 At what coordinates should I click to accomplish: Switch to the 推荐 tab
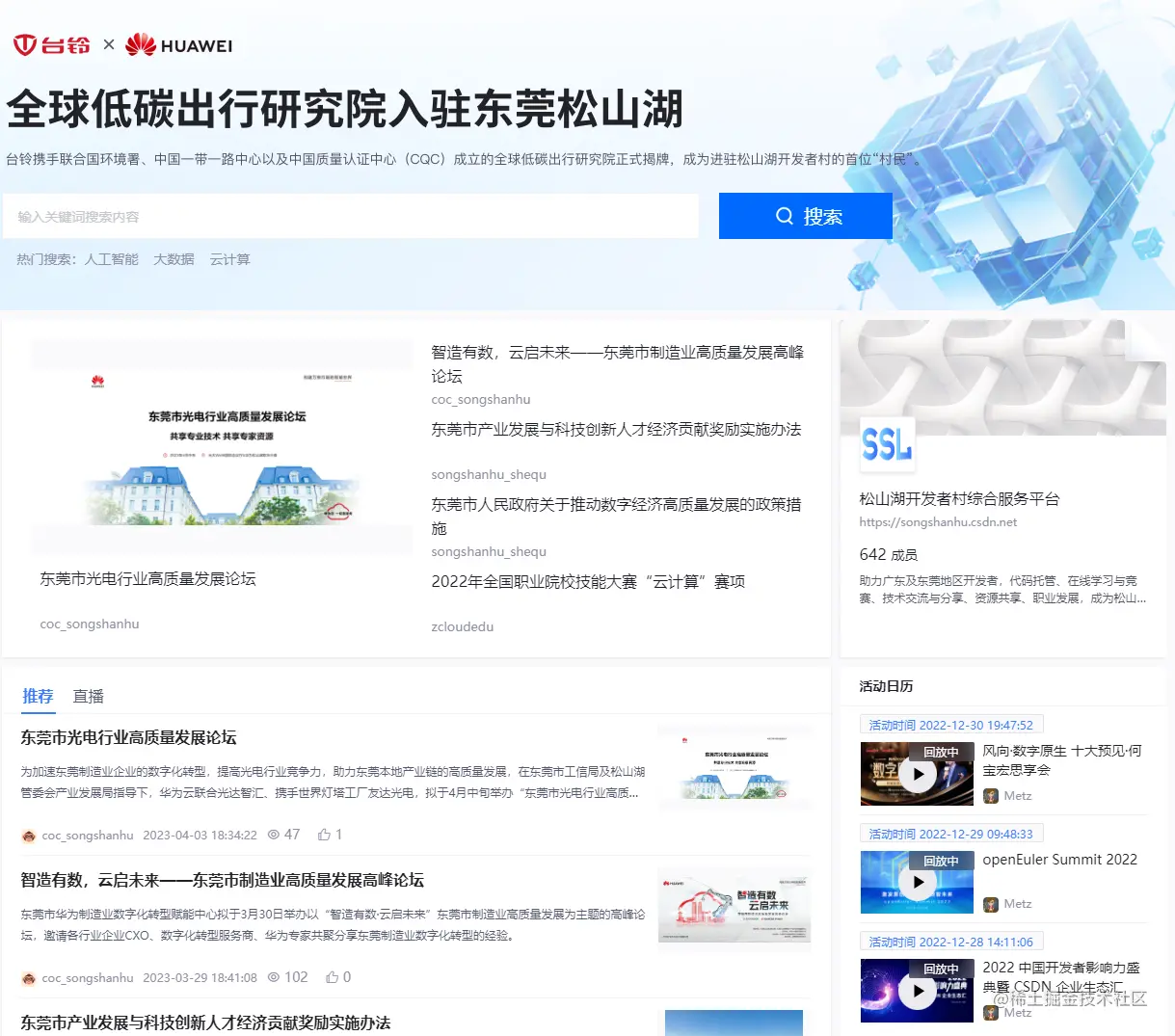tap(39, 696)
